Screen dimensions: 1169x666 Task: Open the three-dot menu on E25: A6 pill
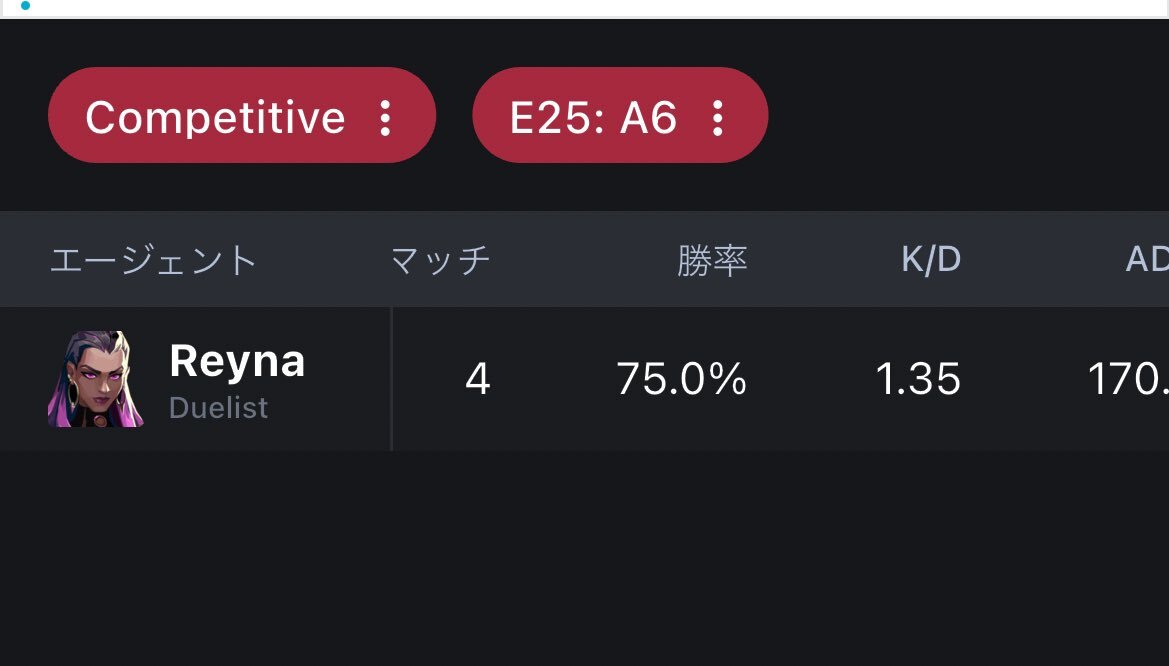(x=717, y=117)
